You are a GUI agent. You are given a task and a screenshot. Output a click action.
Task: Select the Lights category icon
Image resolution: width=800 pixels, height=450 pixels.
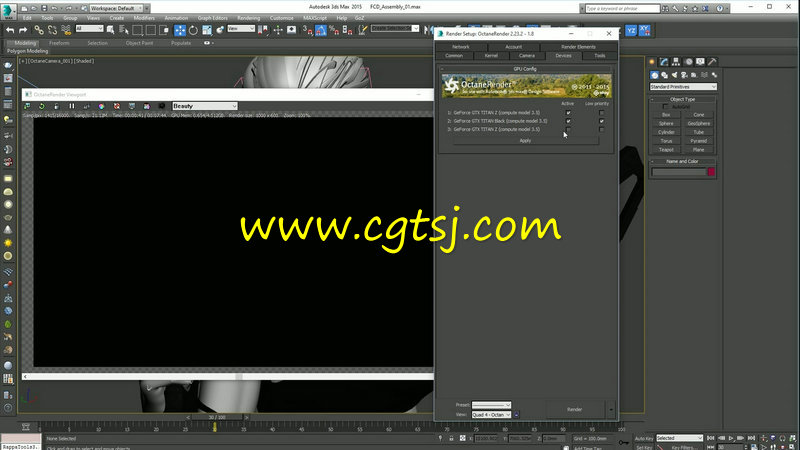coord(674,75)
